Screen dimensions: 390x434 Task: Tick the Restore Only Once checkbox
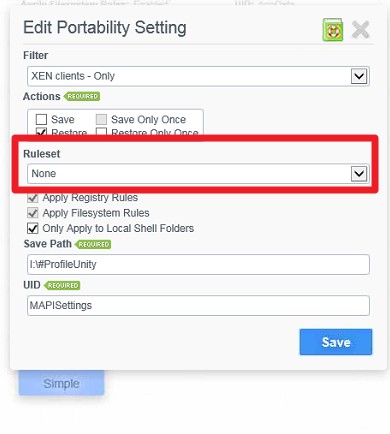click(x=101, y=131)
